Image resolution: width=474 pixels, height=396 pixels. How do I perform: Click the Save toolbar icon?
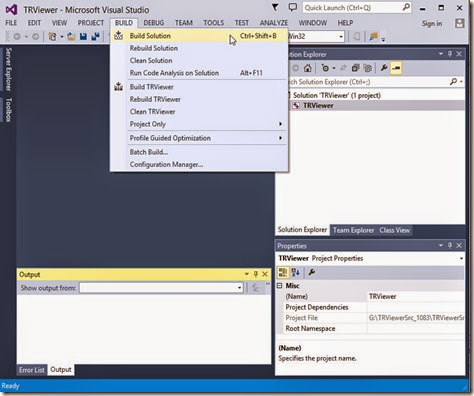click(x=83, y=36)
